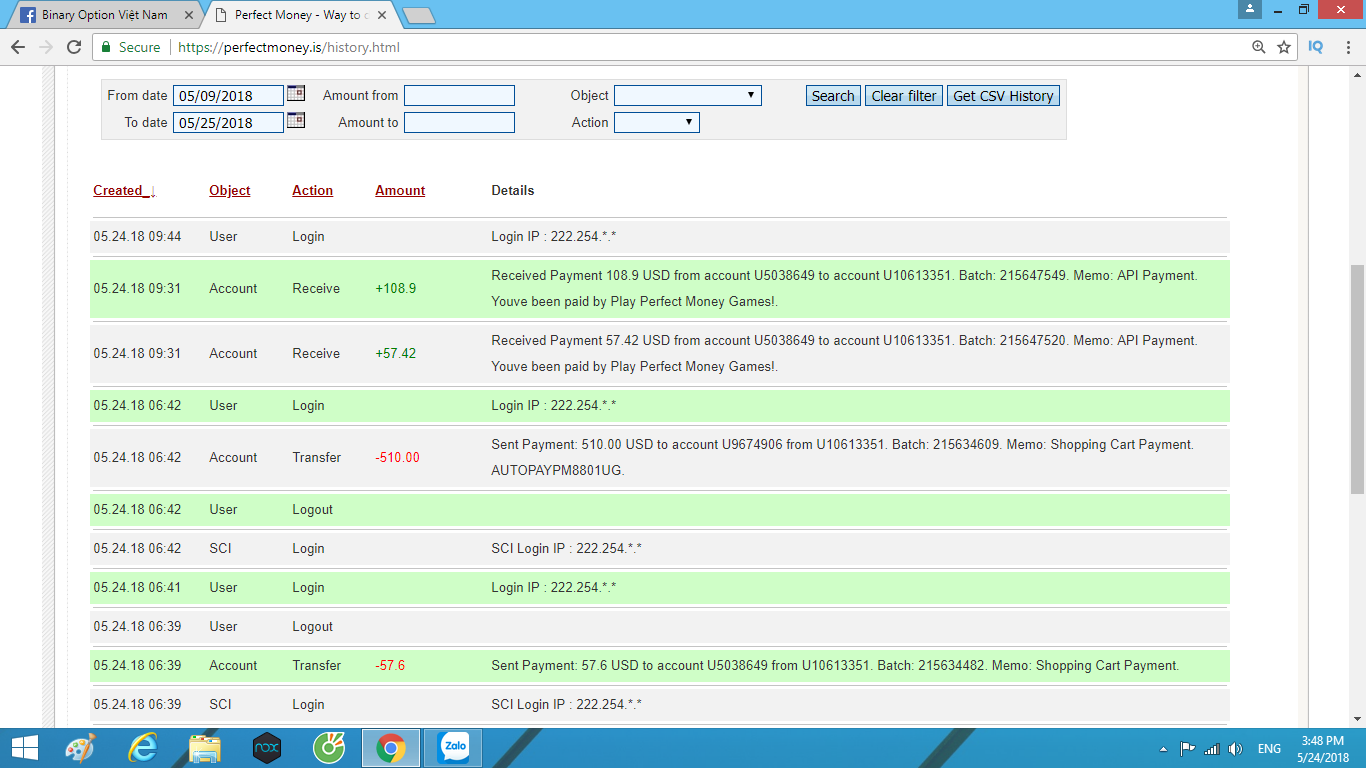Reload the Perfect Money page

(x=74, y=47)
